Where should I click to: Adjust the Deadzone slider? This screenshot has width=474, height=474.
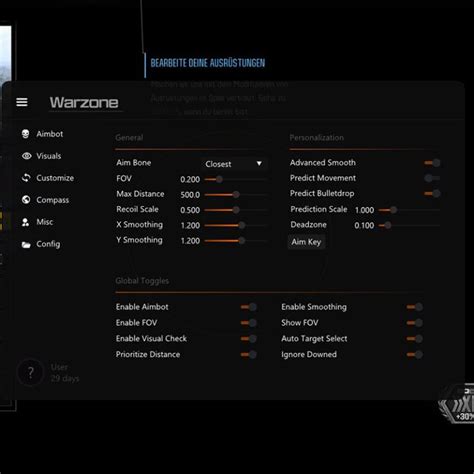[x=409, y=225]
